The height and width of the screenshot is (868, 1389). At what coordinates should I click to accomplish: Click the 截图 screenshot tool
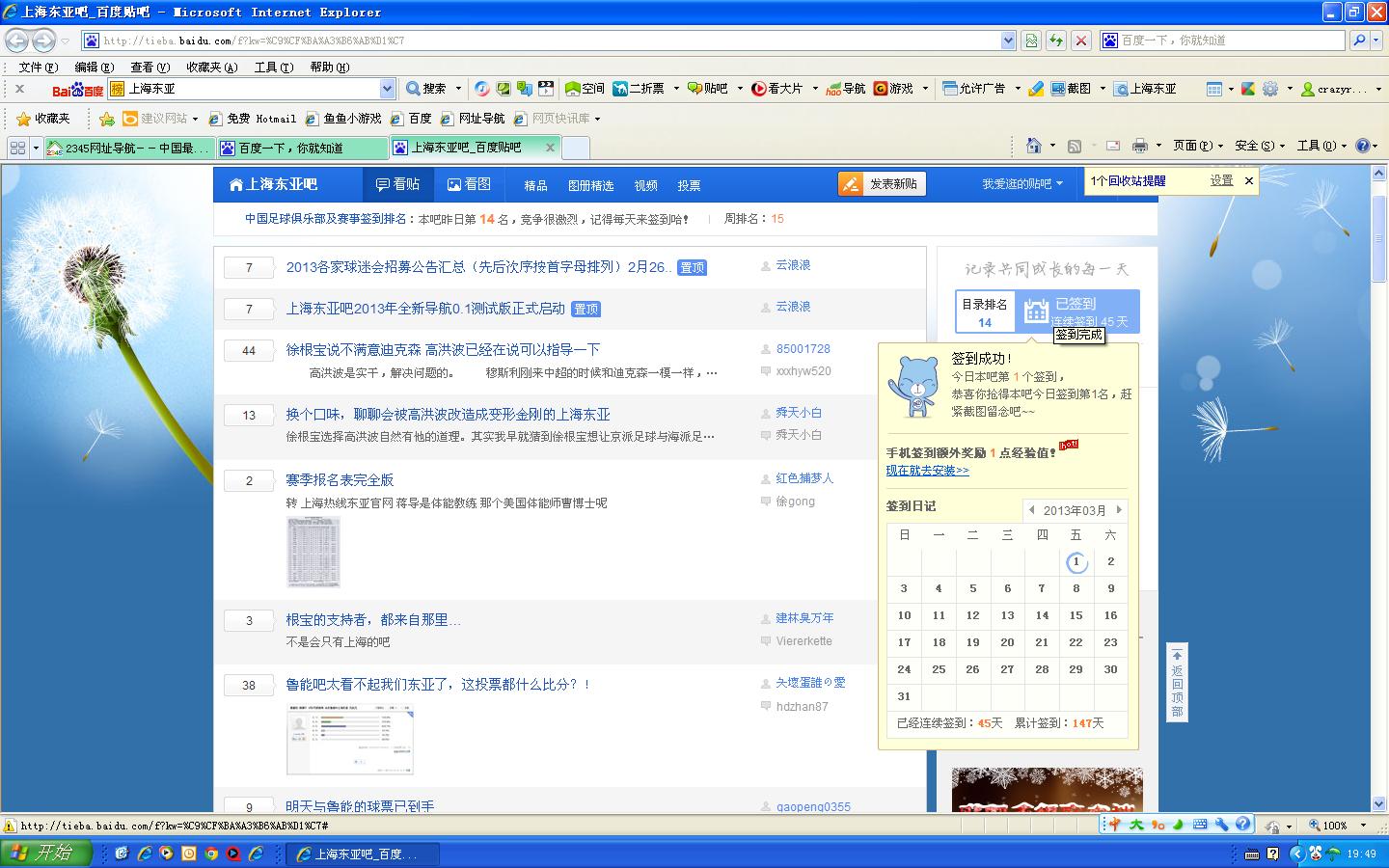pos(1071,88)
